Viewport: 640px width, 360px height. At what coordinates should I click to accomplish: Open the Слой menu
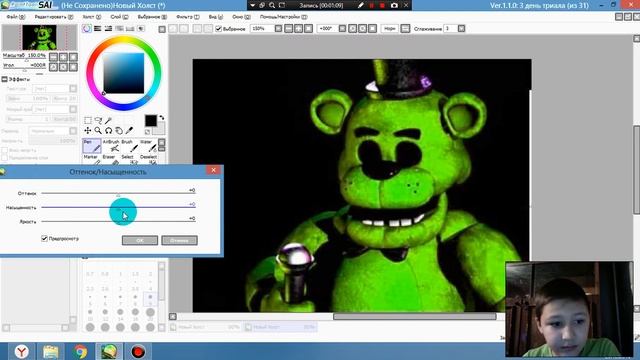[x=119, y=17]
